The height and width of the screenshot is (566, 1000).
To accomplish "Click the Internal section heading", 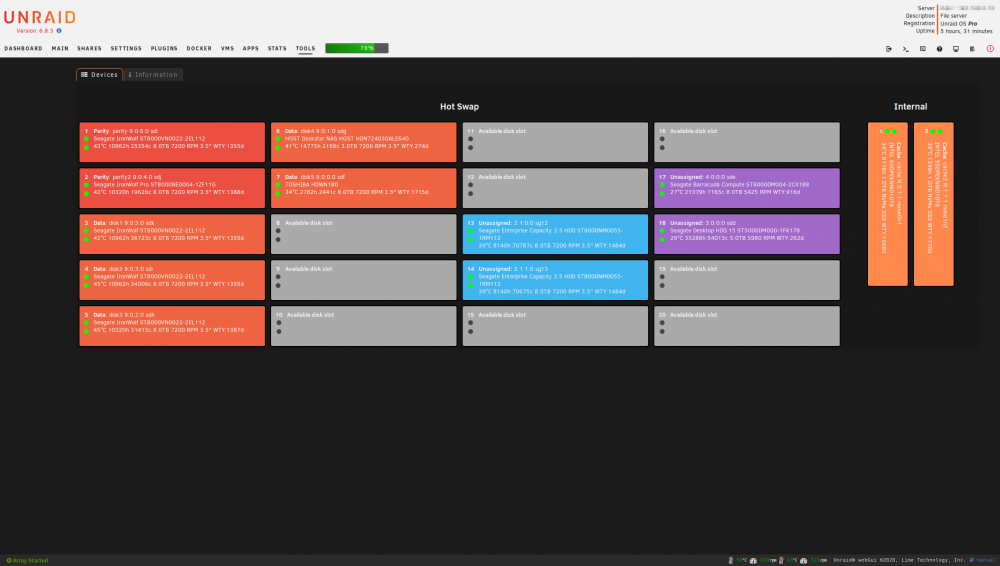I will click(911, 107).
